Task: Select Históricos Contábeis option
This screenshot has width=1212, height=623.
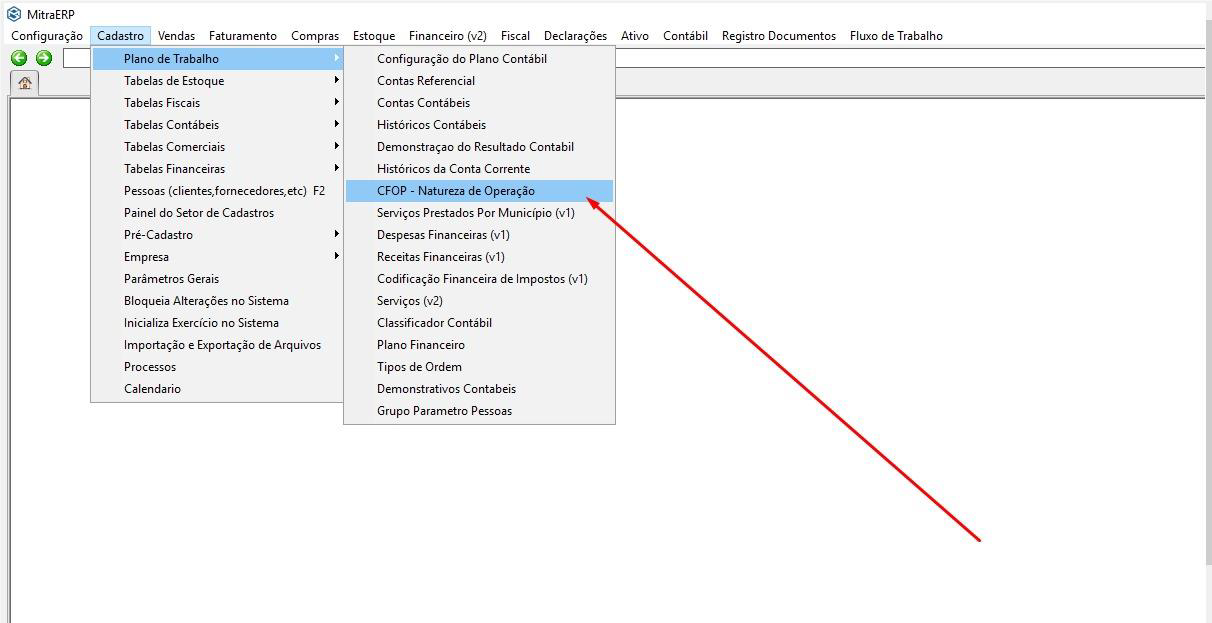Action: [431, 125]
